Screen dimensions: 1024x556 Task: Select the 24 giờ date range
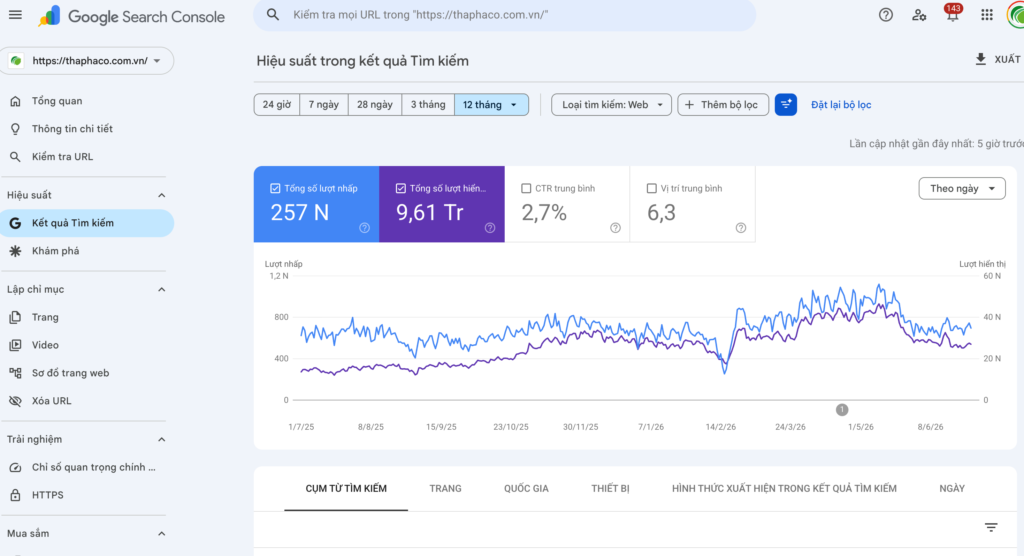click(x=277, y=105)
